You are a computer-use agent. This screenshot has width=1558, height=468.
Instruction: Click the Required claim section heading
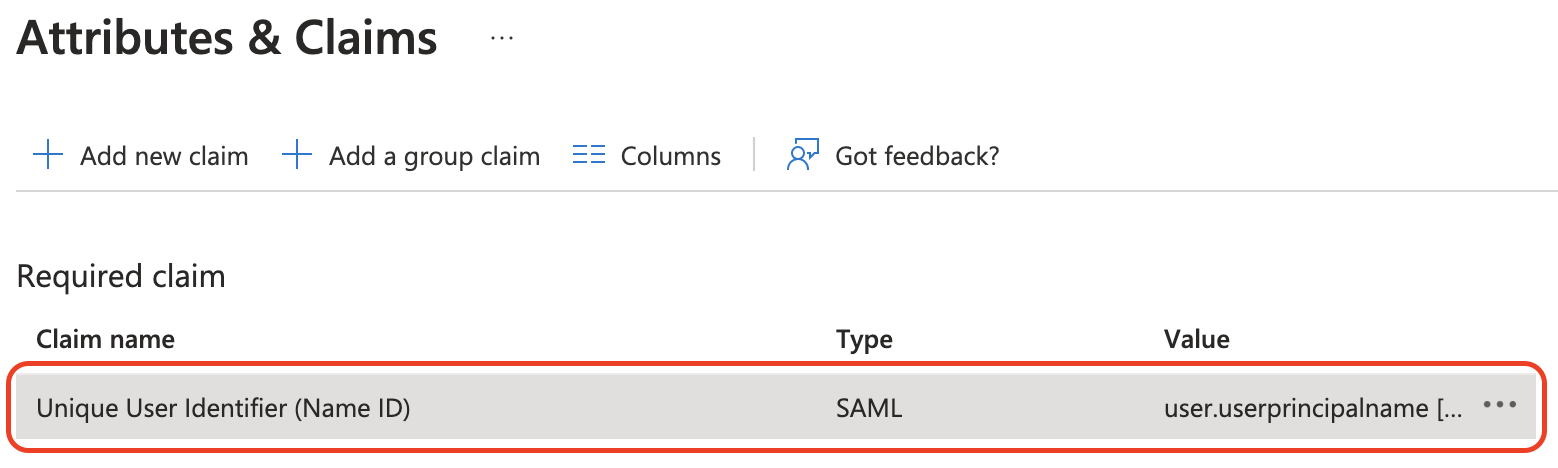(121, 276)
